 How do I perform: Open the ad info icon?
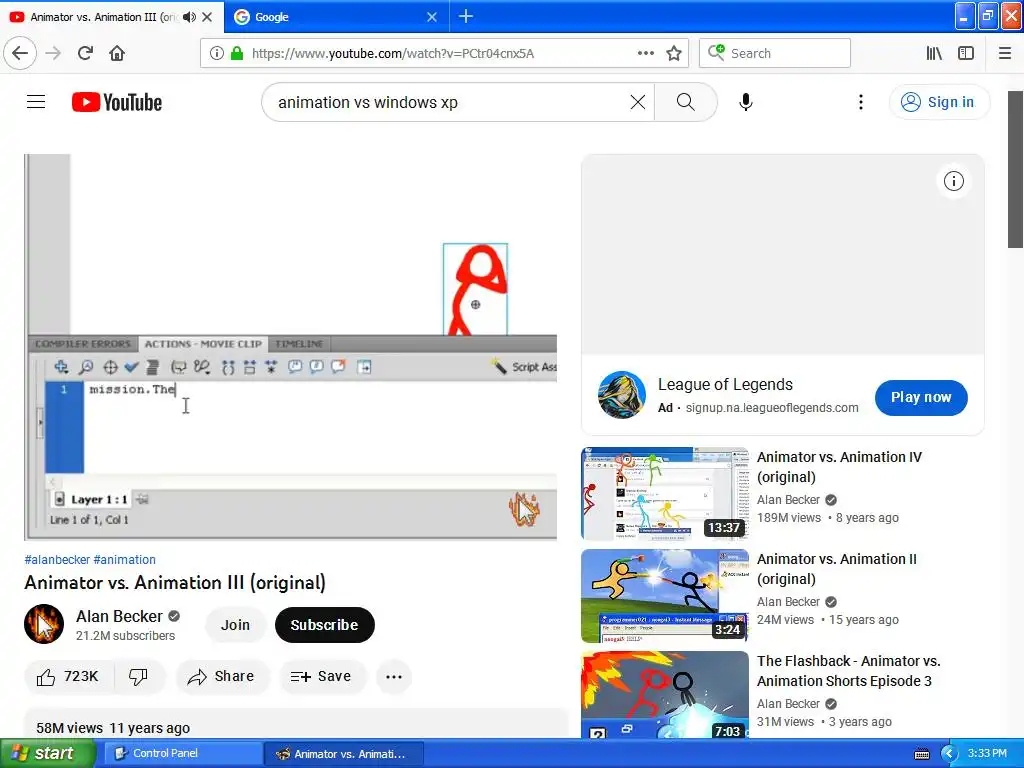click(x=953, y=181)
